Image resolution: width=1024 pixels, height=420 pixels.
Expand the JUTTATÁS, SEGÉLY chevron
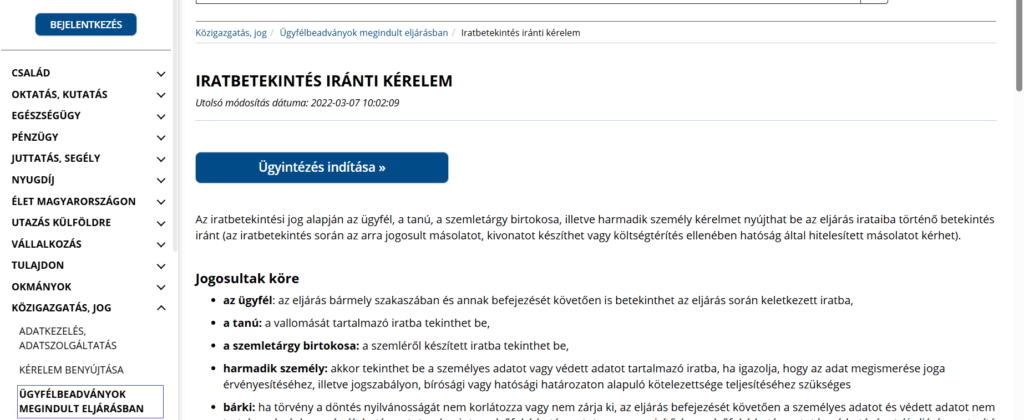(x=161, y=159)
